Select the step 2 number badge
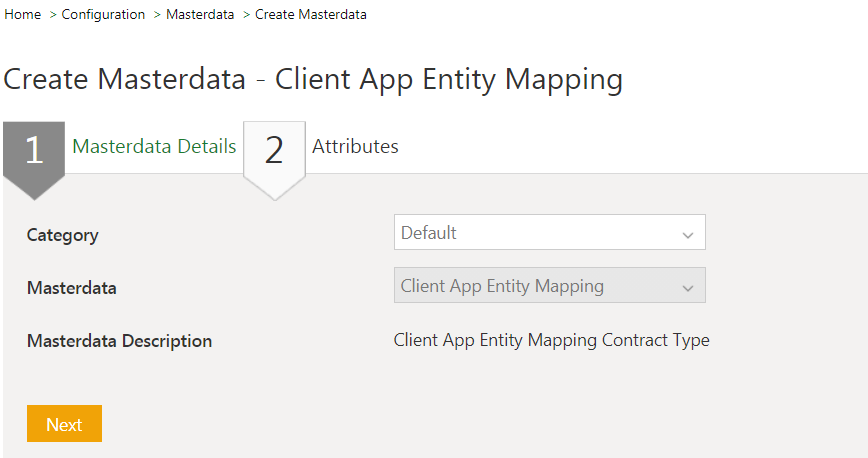 pos(274,150)
